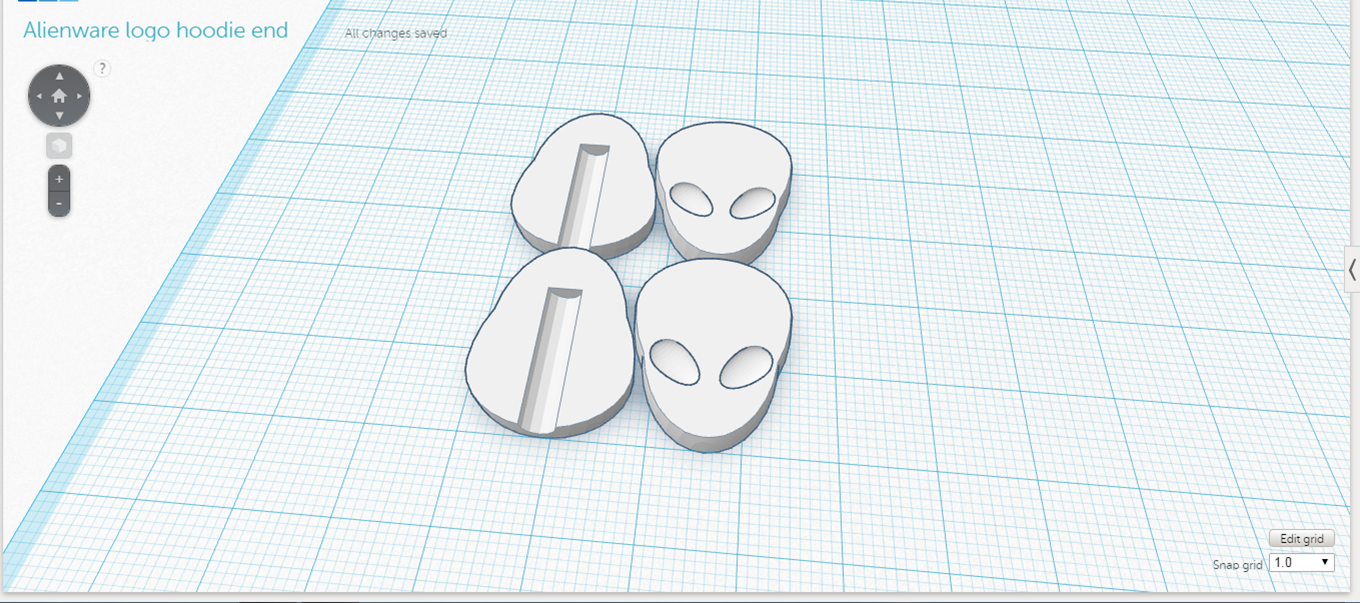Open the help question mark icon
Screen dimensions: 1360x603
pos(102,68)
